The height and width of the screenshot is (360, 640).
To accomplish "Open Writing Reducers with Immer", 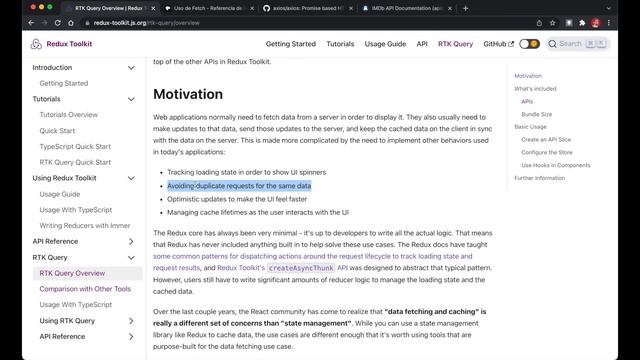I will point(85,225).
